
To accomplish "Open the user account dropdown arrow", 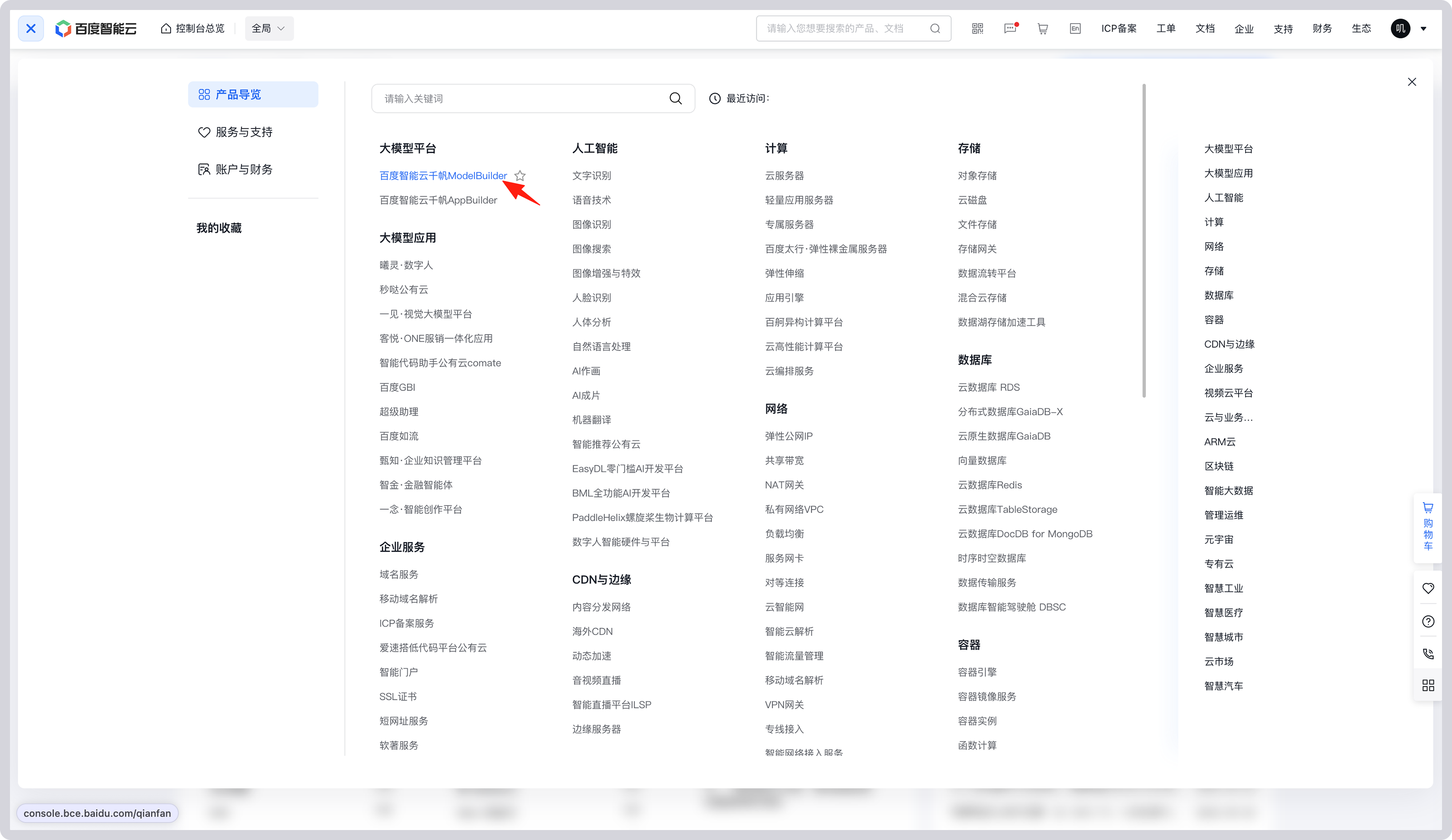I will pyautogui.click(x=1423, y=28).
